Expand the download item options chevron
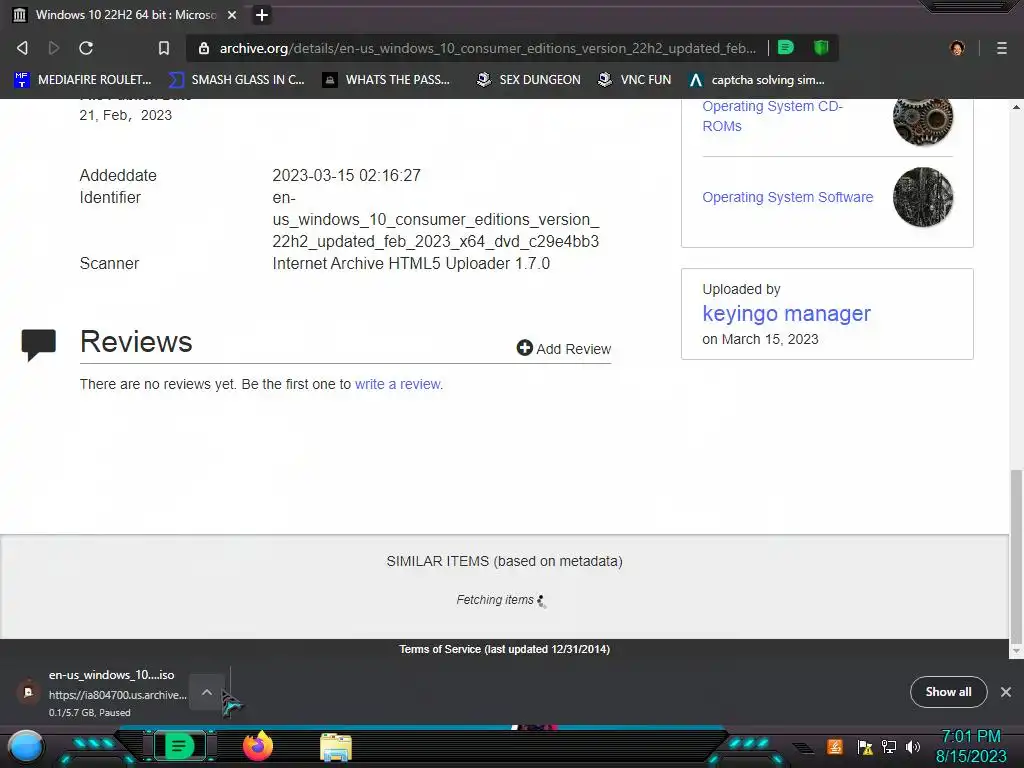The height and width of the screenshot is (768, 1024). click(206, 692)
